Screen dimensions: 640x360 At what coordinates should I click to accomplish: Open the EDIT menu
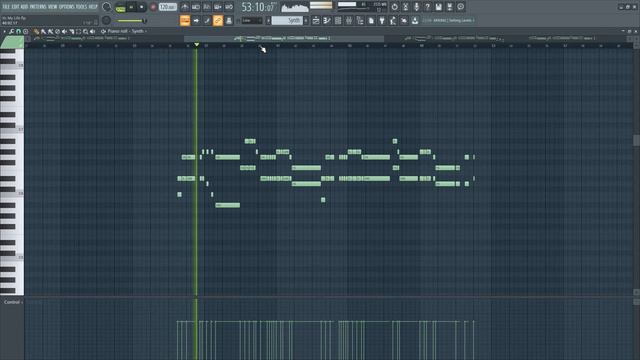[x=15, y=7]
